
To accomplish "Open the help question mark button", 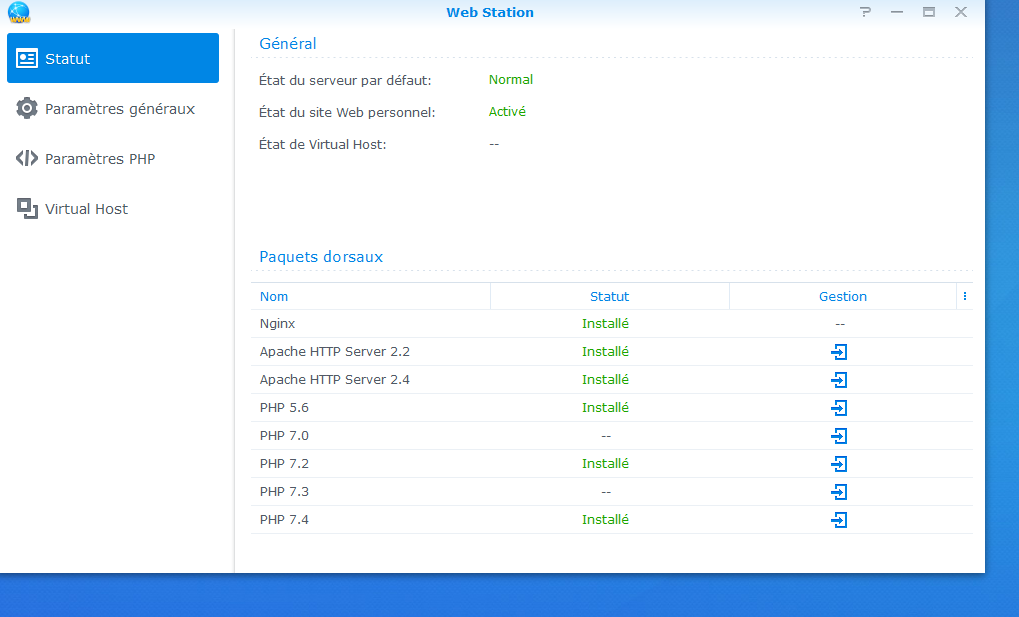I will pyautogui.click(x=865, y=12).
